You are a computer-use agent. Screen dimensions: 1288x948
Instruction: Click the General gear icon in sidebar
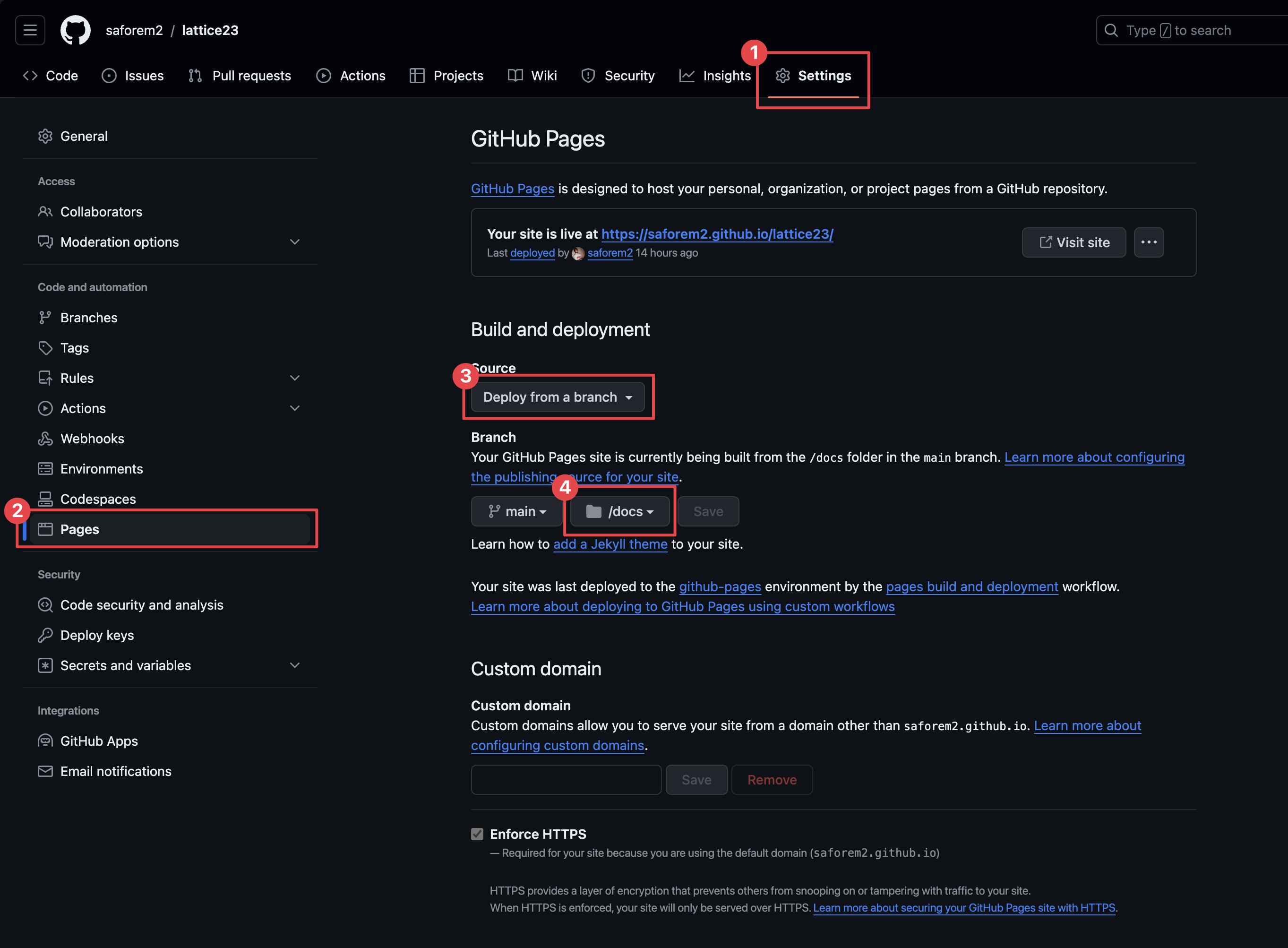click(x=45, y=136)
